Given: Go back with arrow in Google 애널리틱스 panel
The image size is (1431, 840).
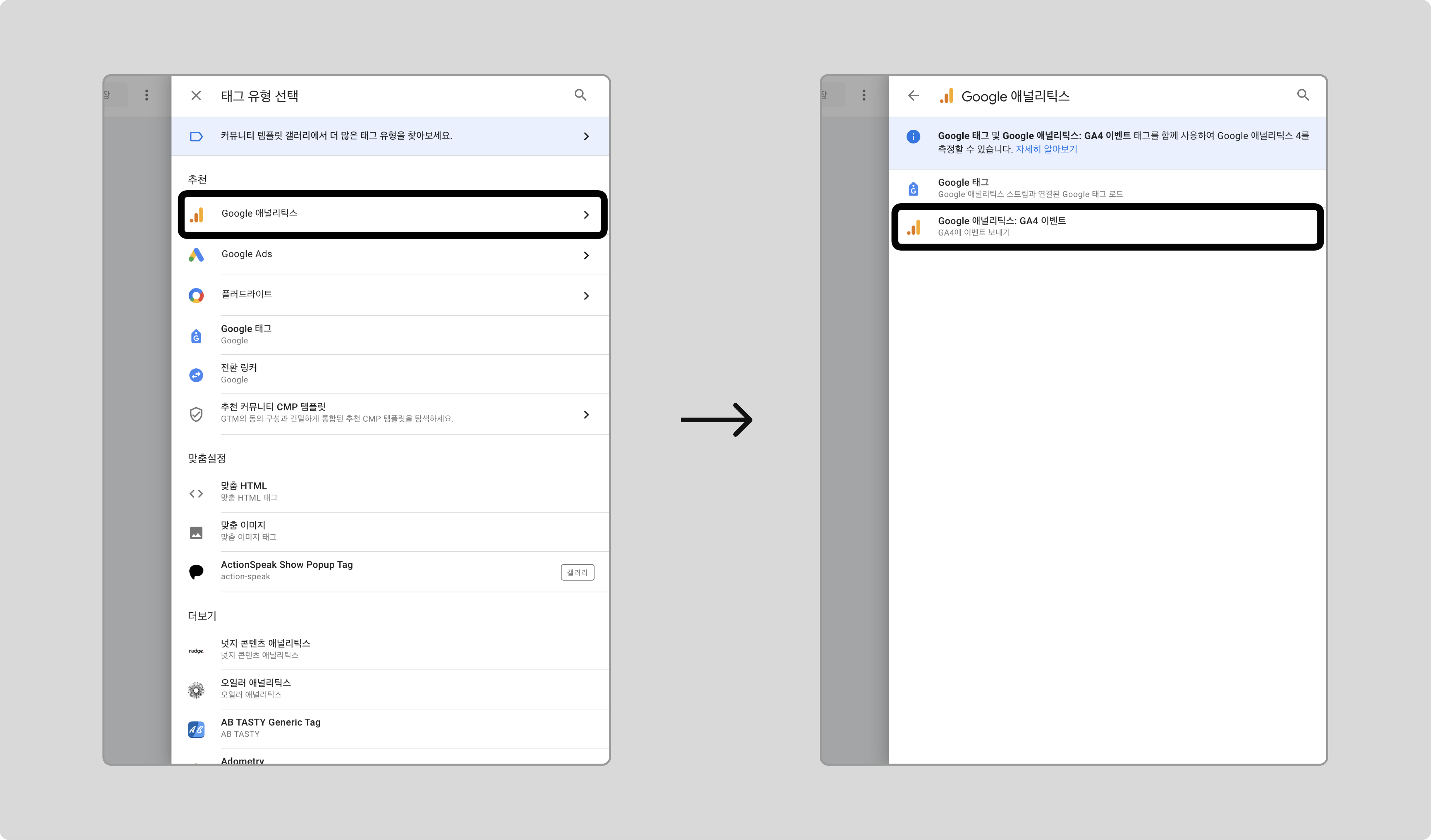Looking at the screenshot, I should 913,95.
